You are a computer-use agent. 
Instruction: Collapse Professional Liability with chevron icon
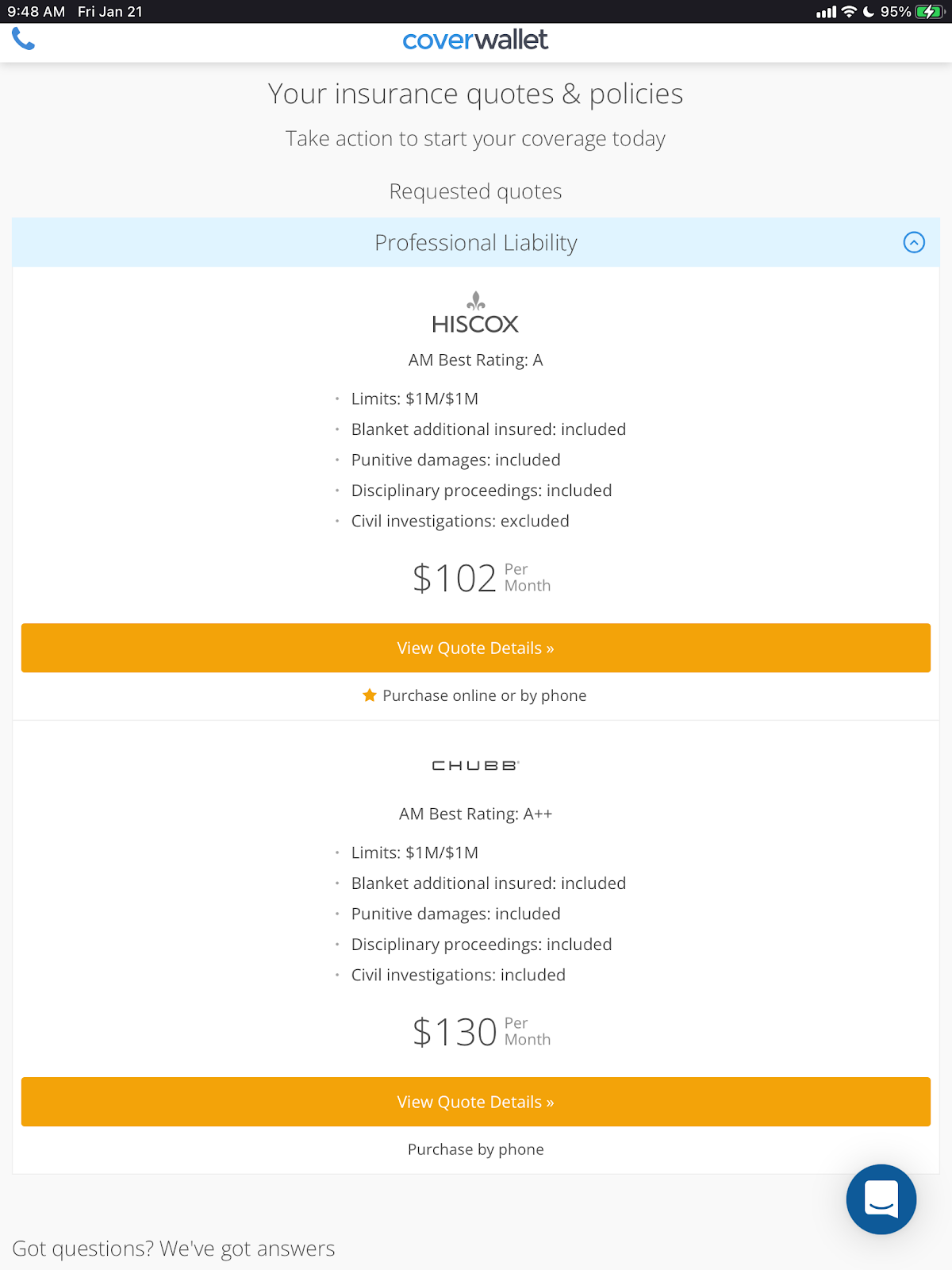pos(914,243)
